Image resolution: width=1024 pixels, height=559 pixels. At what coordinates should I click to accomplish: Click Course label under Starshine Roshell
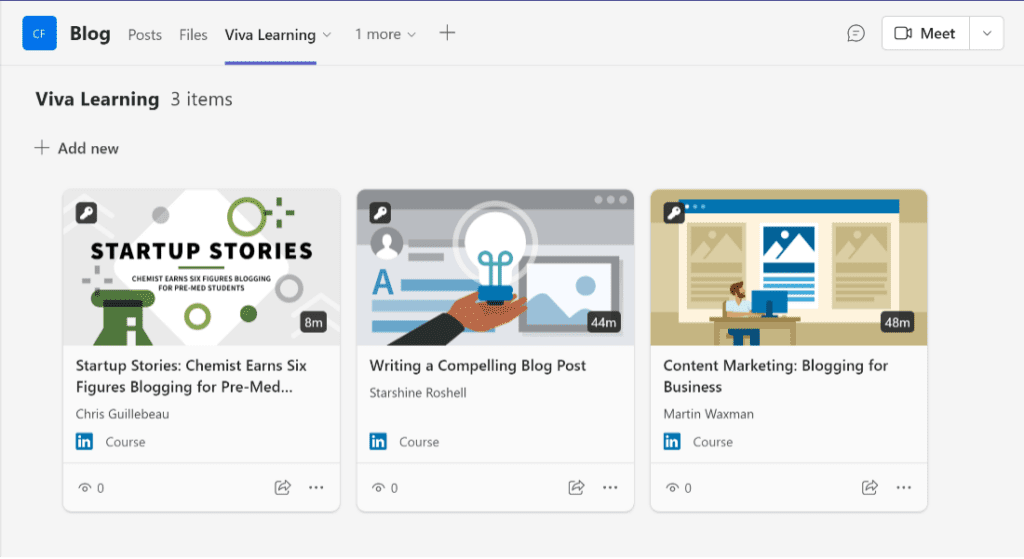click(419, 442)
